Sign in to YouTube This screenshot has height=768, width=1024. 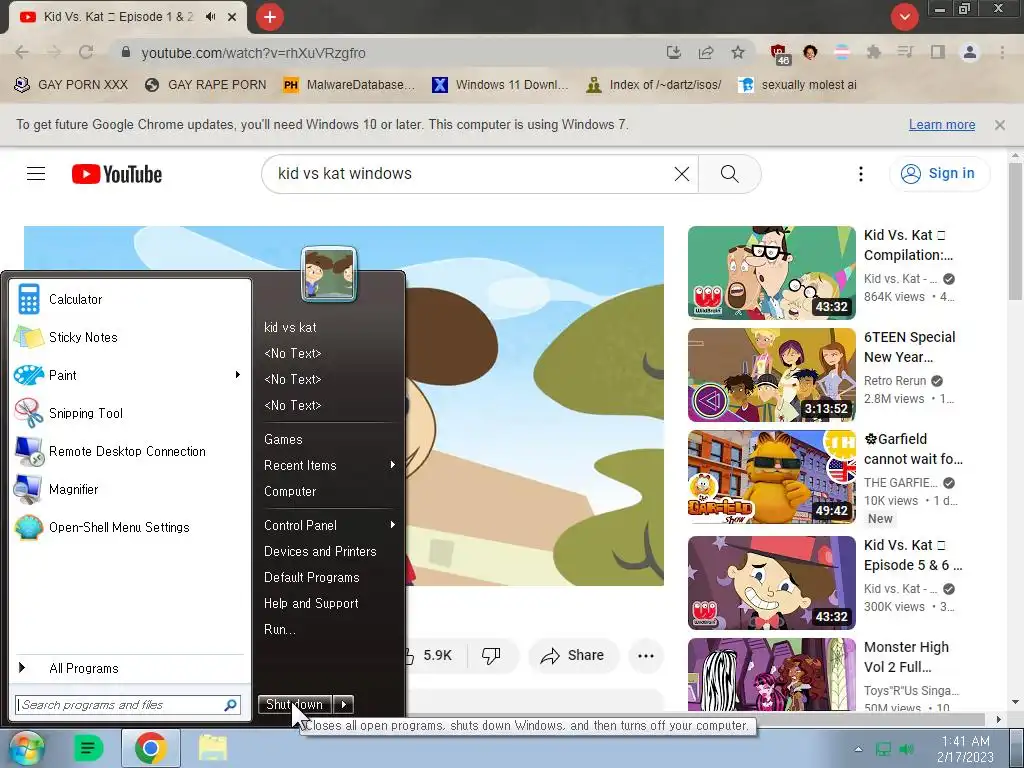(939, 173)
